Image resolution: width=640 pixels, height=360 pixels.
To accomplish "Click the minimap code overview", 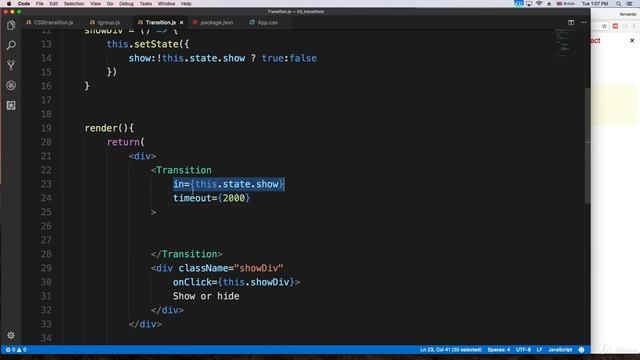I will 563,43.
